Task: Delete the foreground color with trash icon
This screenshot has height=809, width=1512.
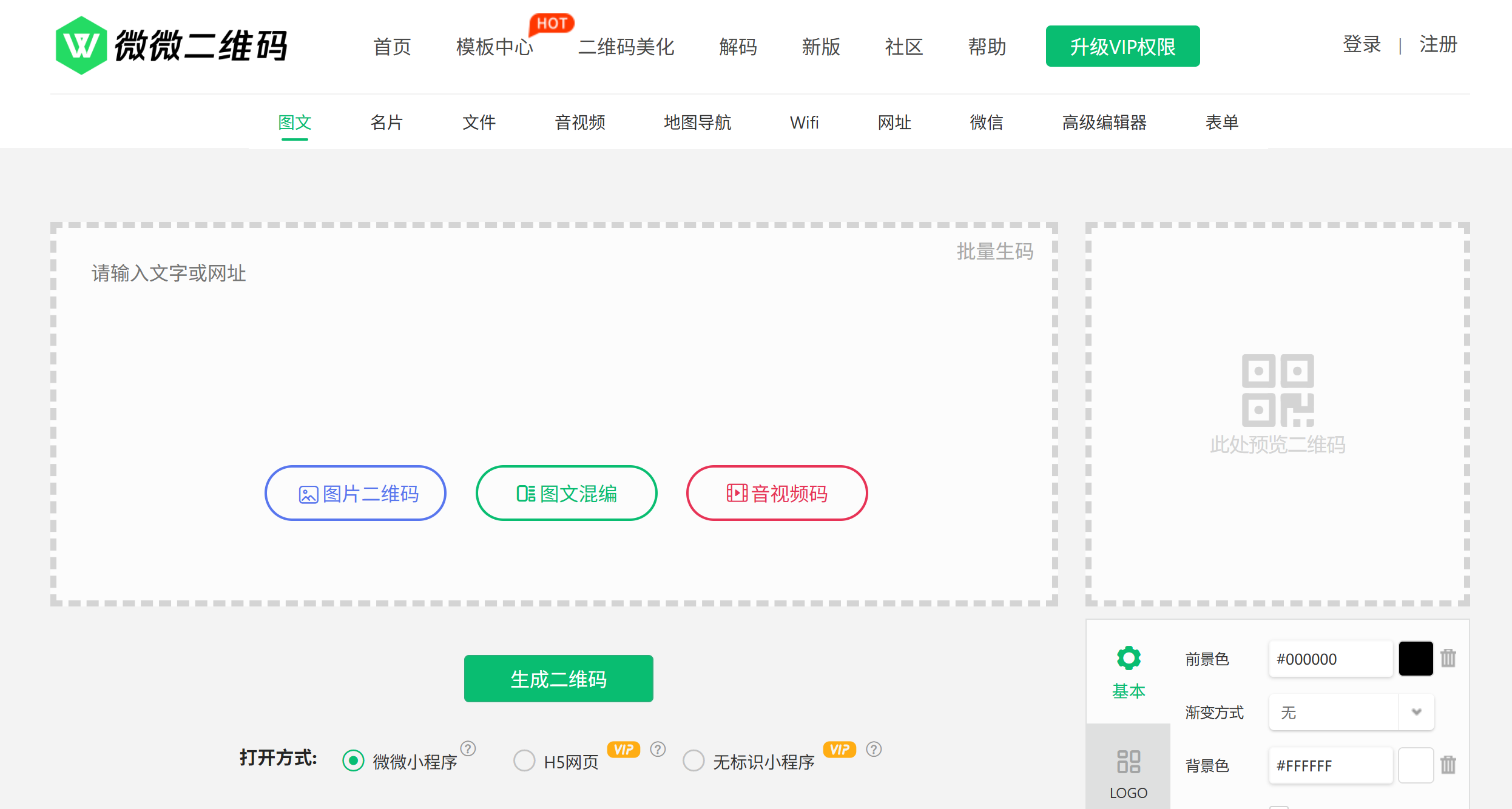Action: click(x=1448, y=658)
